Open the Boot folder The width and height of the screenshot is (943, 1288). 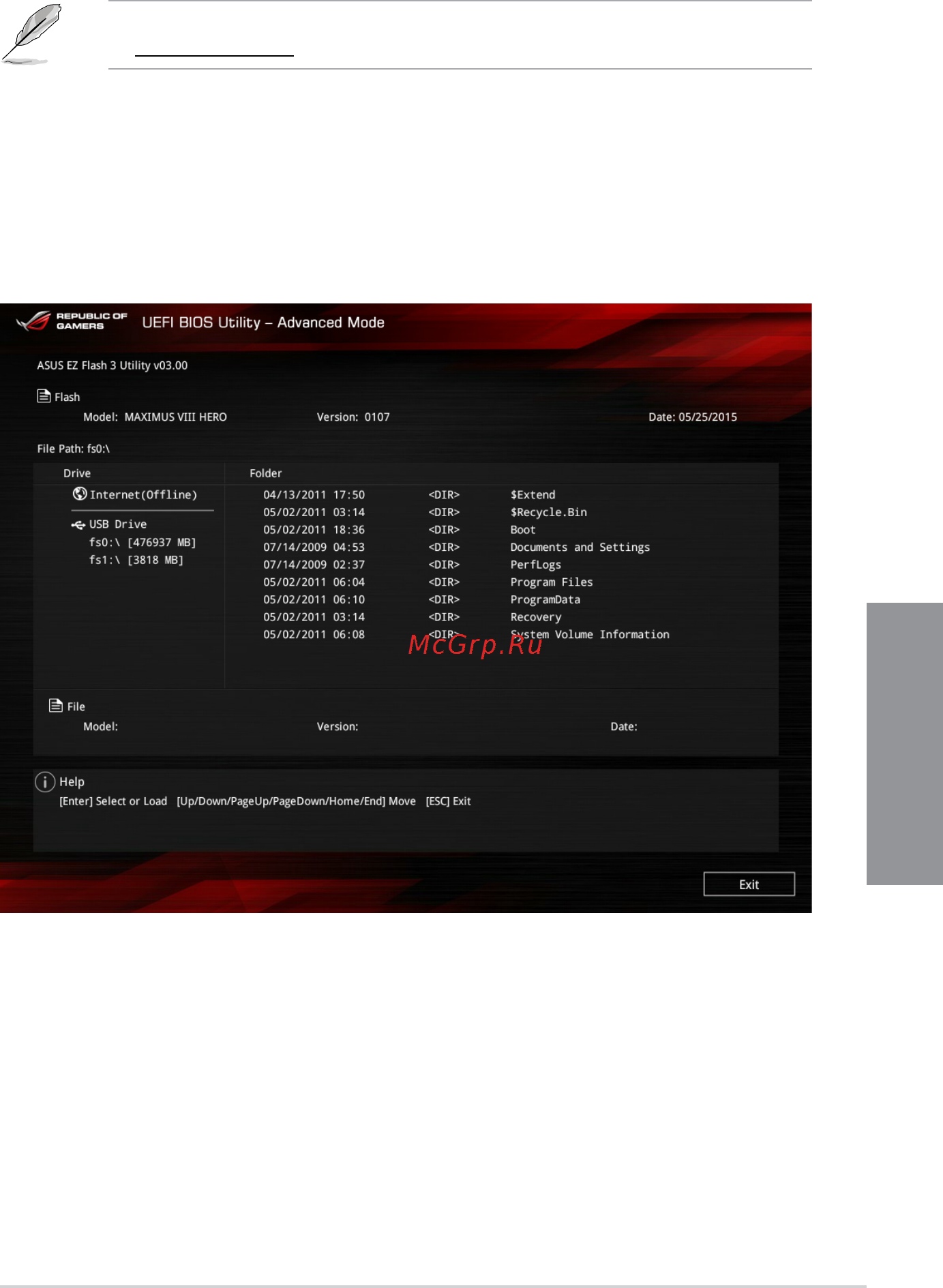(x=523, y=530)
